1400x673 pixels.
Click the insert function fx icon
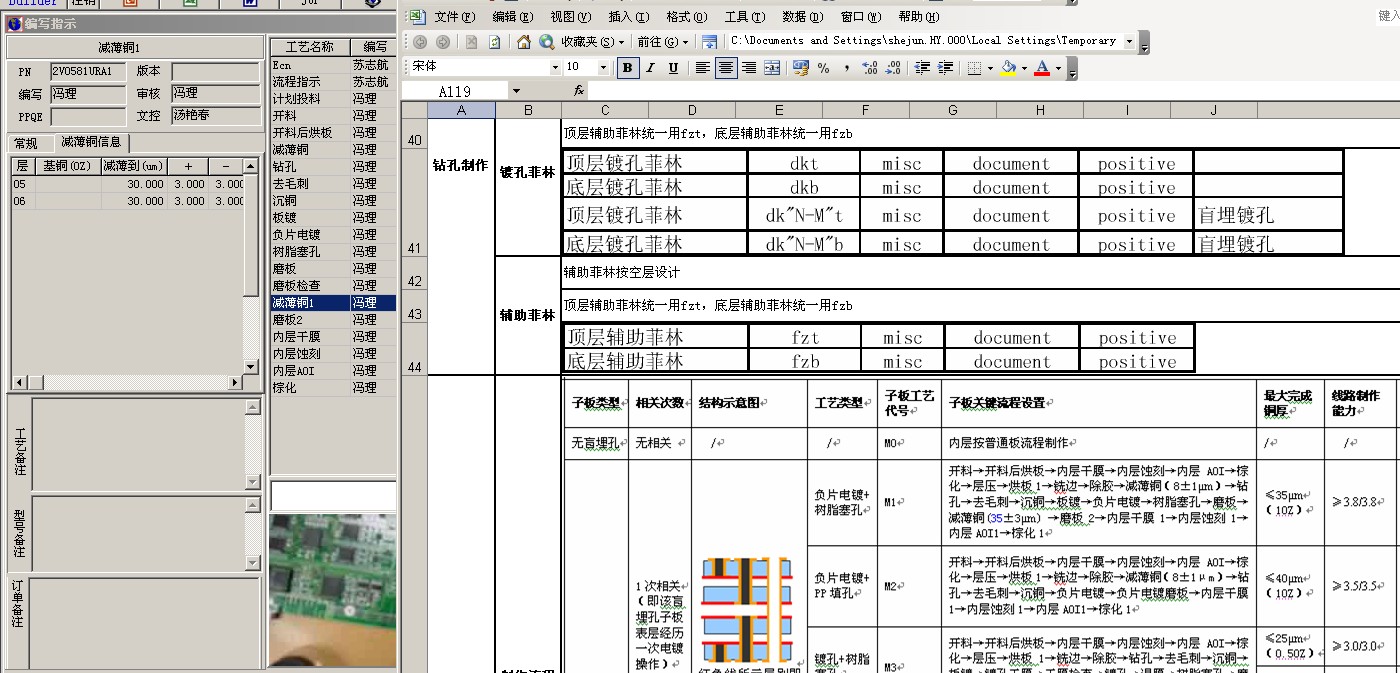point(579,91)
